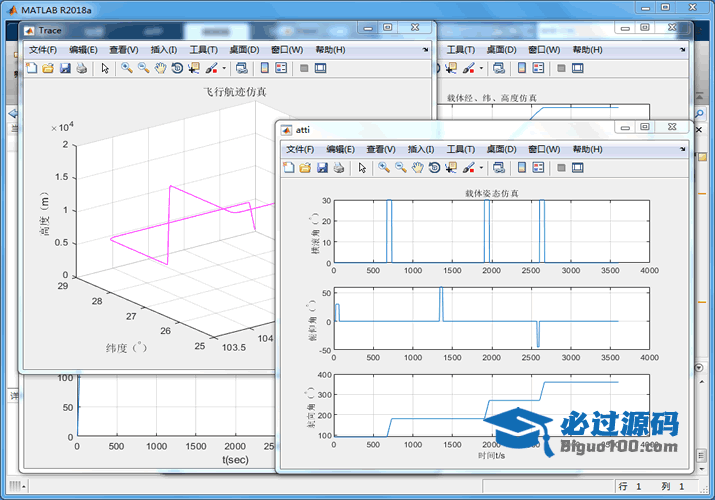Expand Brush tool dropdown arrow in Trace toolbar
Screen dimensions: 715x500
coord(225,69)
